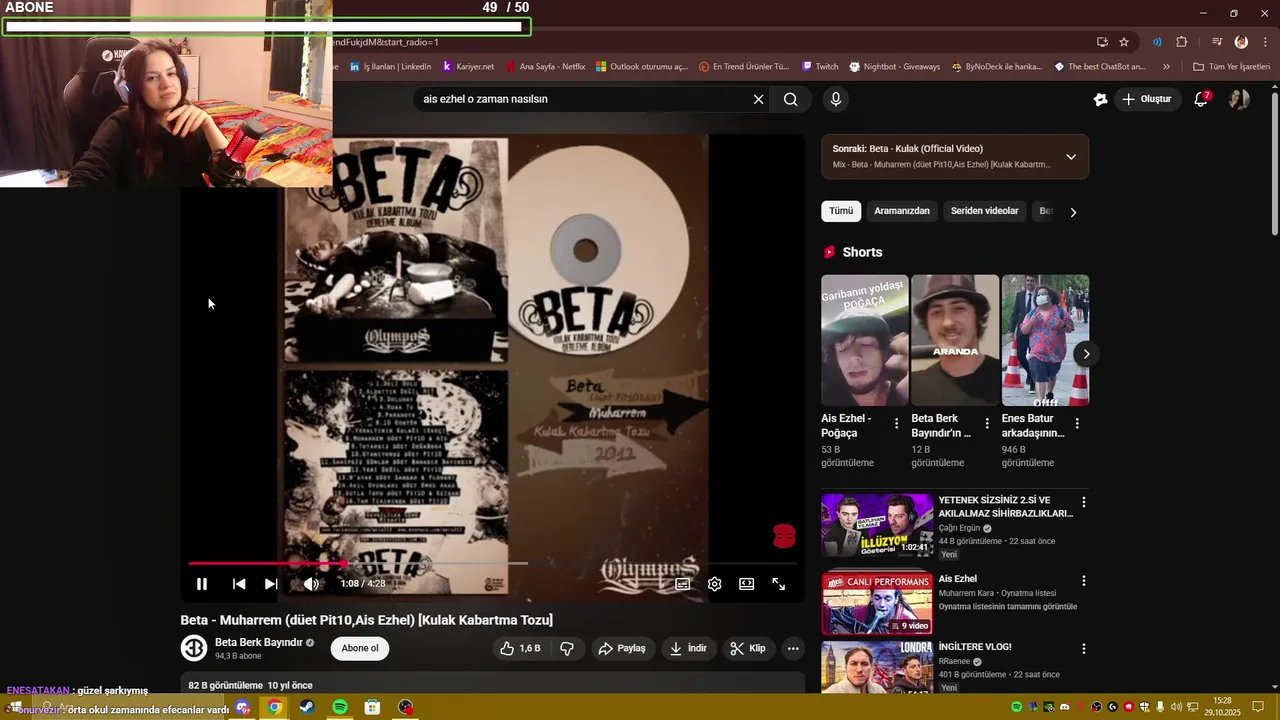1280x720 pixels.
Task: Open the YouTube account avatar menu
Action: 1239,99
